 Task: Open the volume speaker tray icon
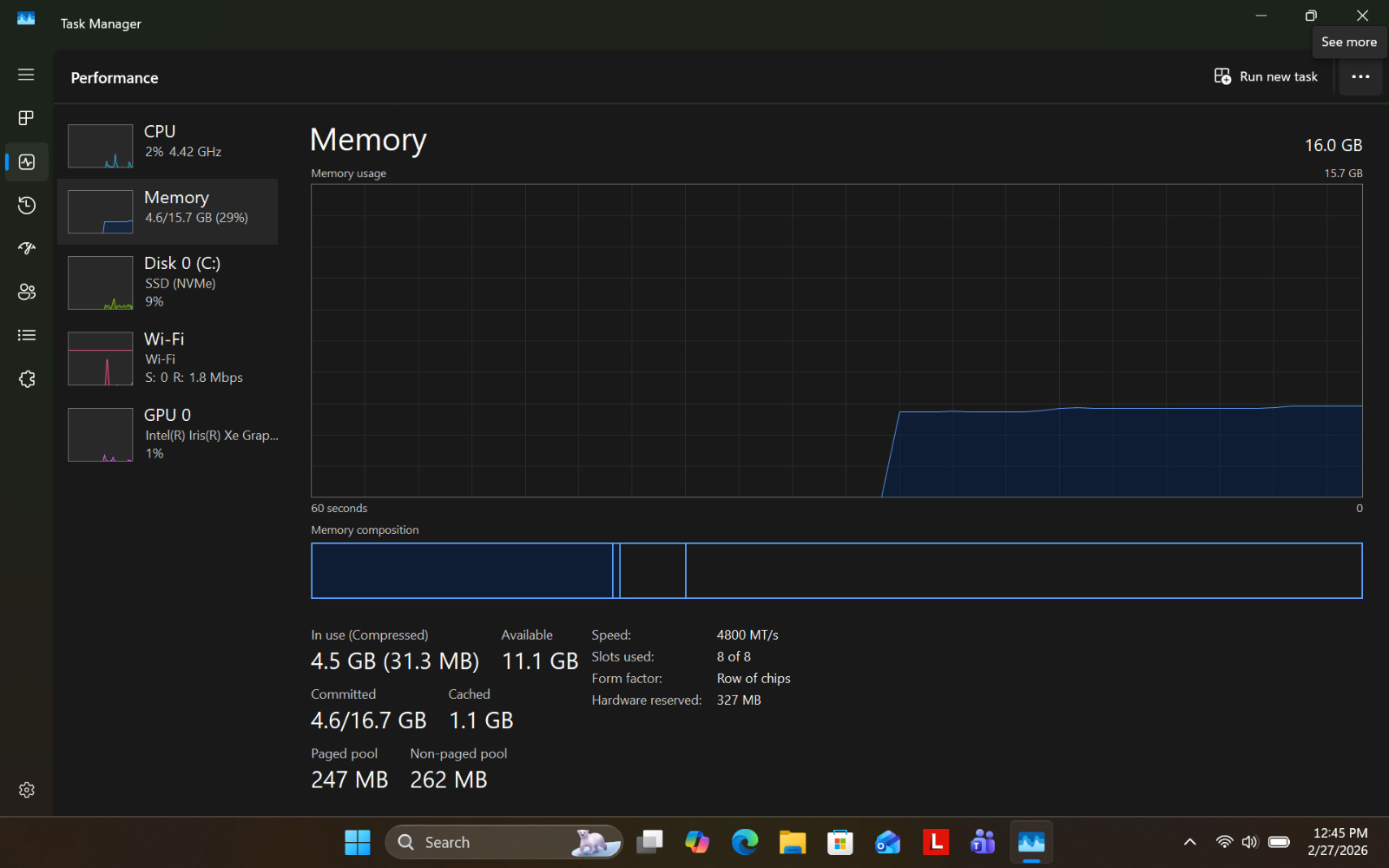[x=1250, y=842]
